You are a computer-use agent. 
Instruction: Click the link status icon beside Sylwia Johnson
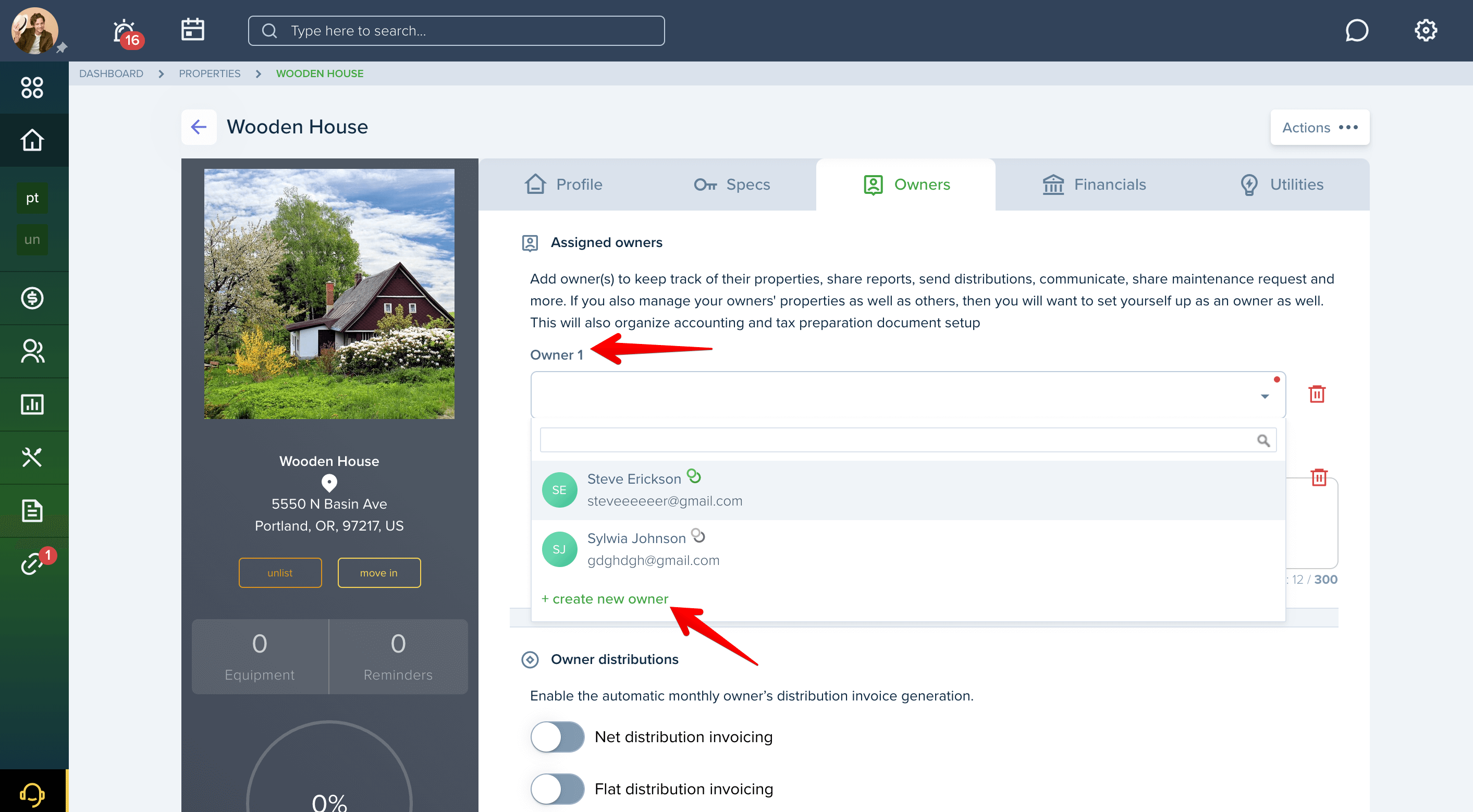point(698,536)
